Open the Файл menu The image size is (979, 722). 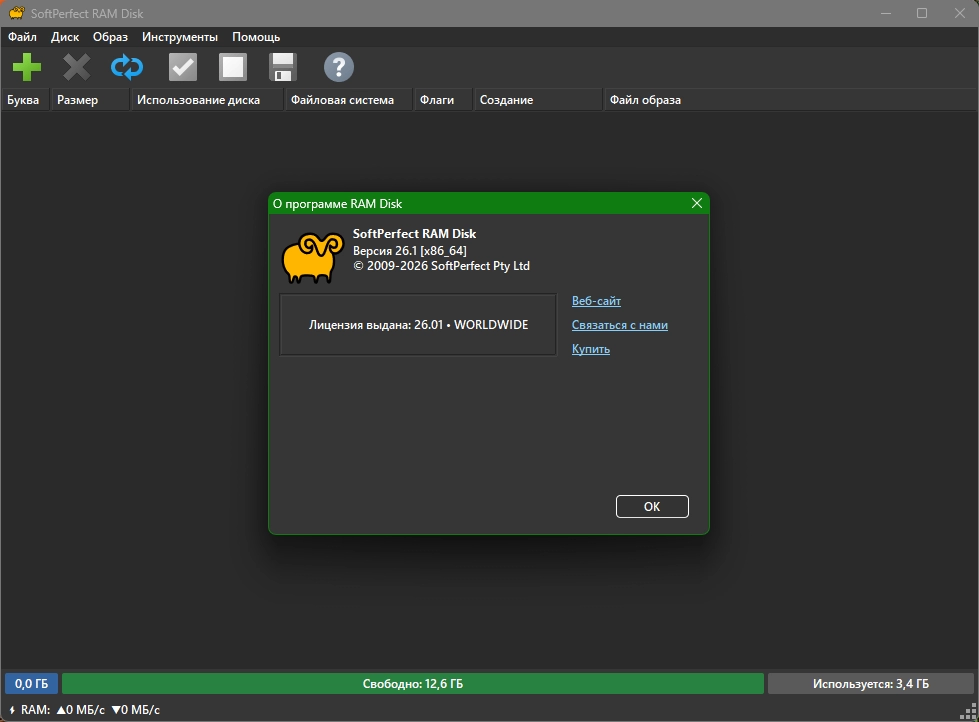[22, 37]
